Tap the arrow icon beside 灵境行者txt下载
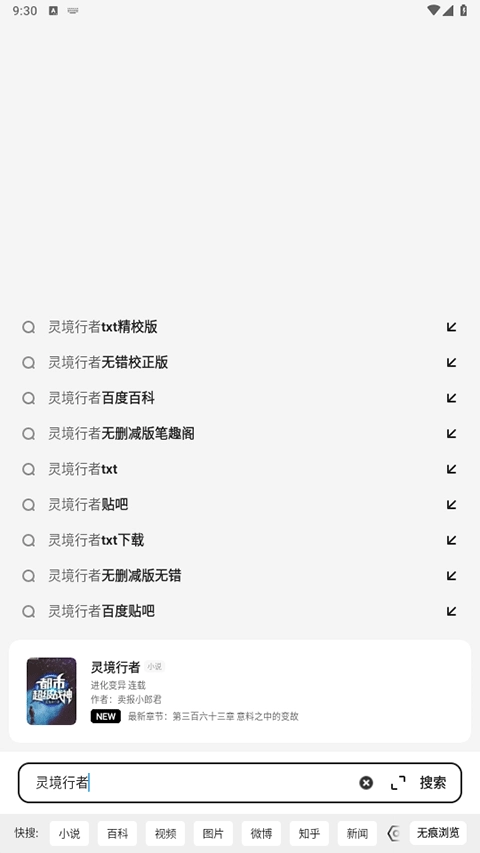This screenshot has width=480, height=853. (451, 540)
